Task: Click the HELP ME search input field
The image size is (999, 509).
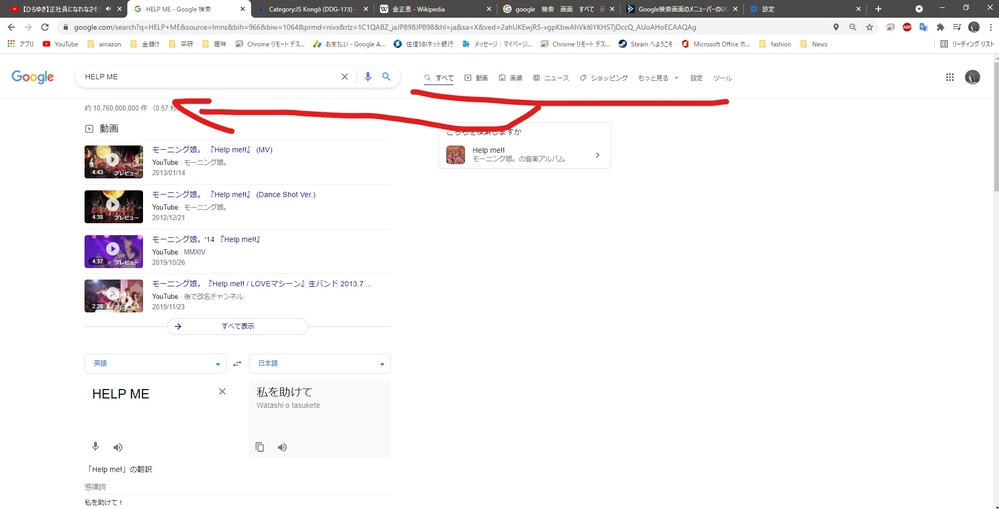Action: (210, 76)
